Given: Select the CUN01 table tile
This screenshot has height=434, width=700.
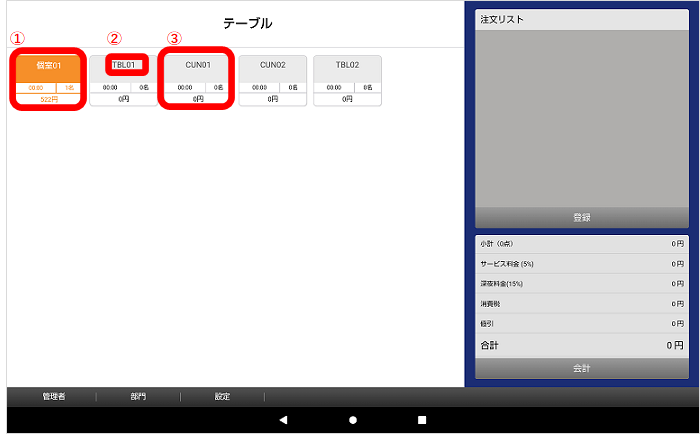Looking at the screenshot, I should pyautogui.click(x=198, y=65).
